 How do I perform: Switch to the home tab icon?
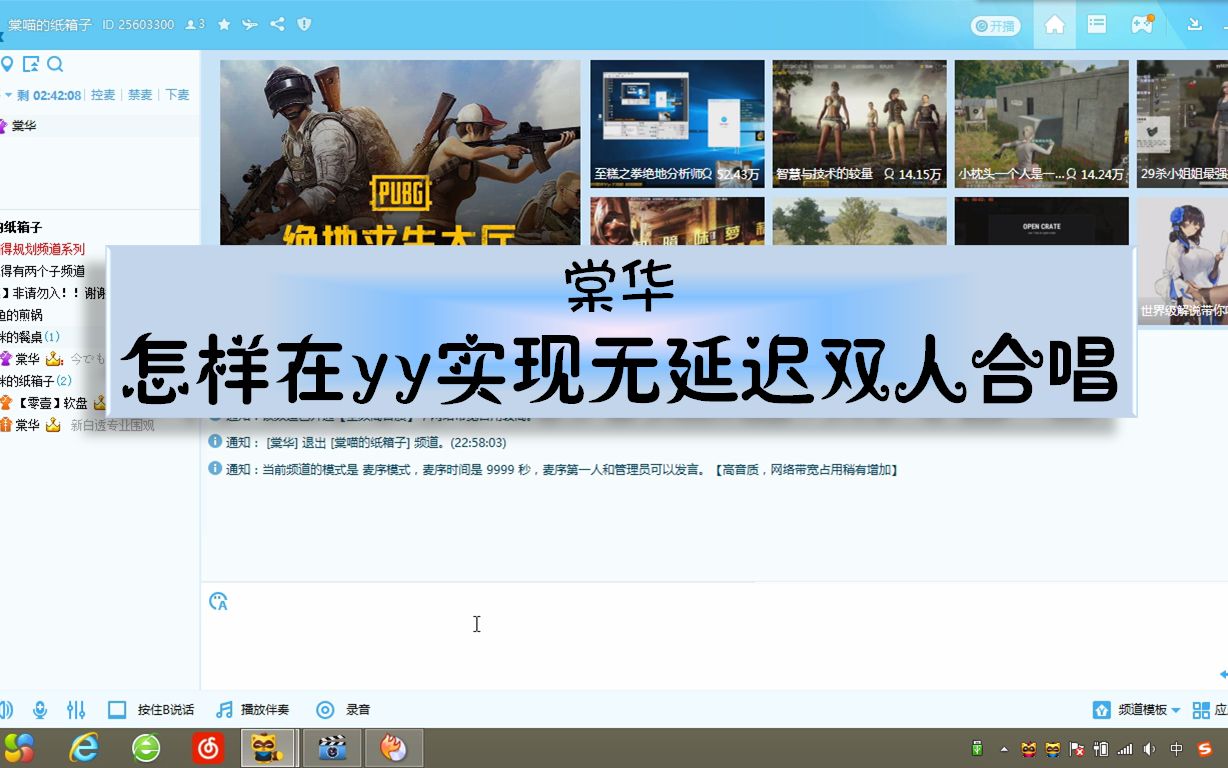point(1054,25)
